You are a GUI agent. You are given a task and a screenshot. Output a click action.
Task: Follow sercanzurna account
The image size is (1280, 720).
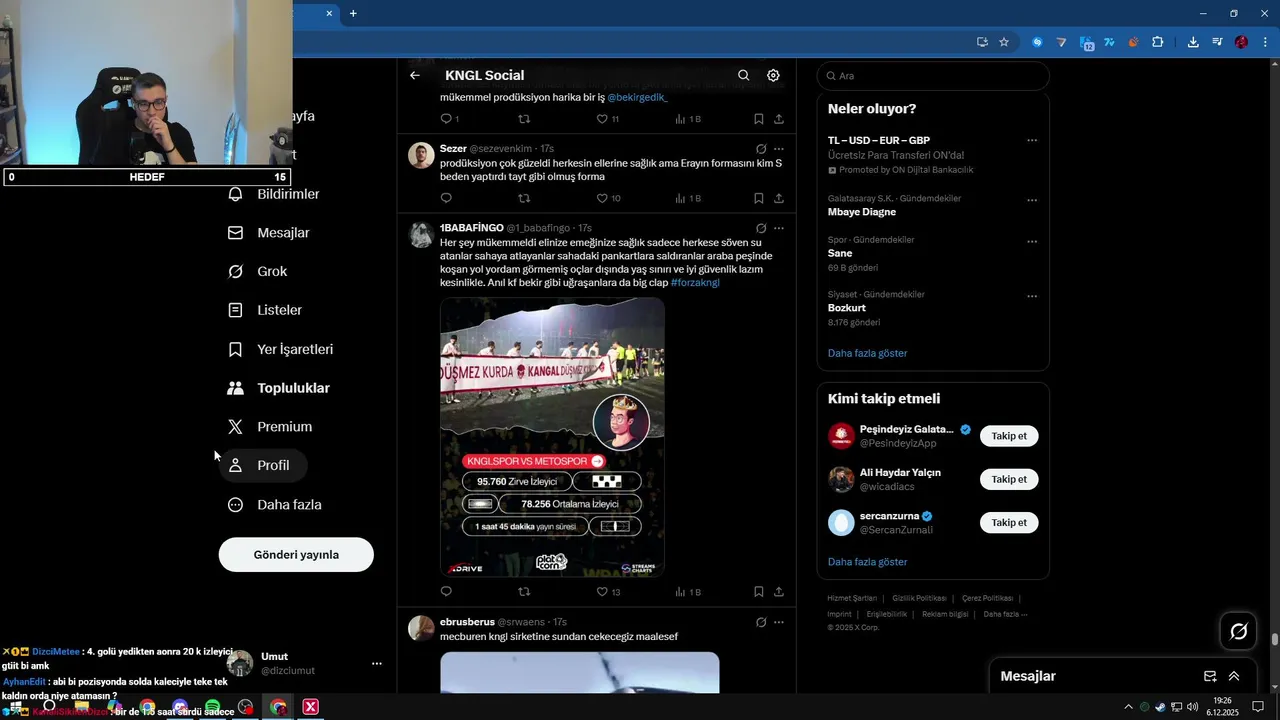(x=1009, y=523)
